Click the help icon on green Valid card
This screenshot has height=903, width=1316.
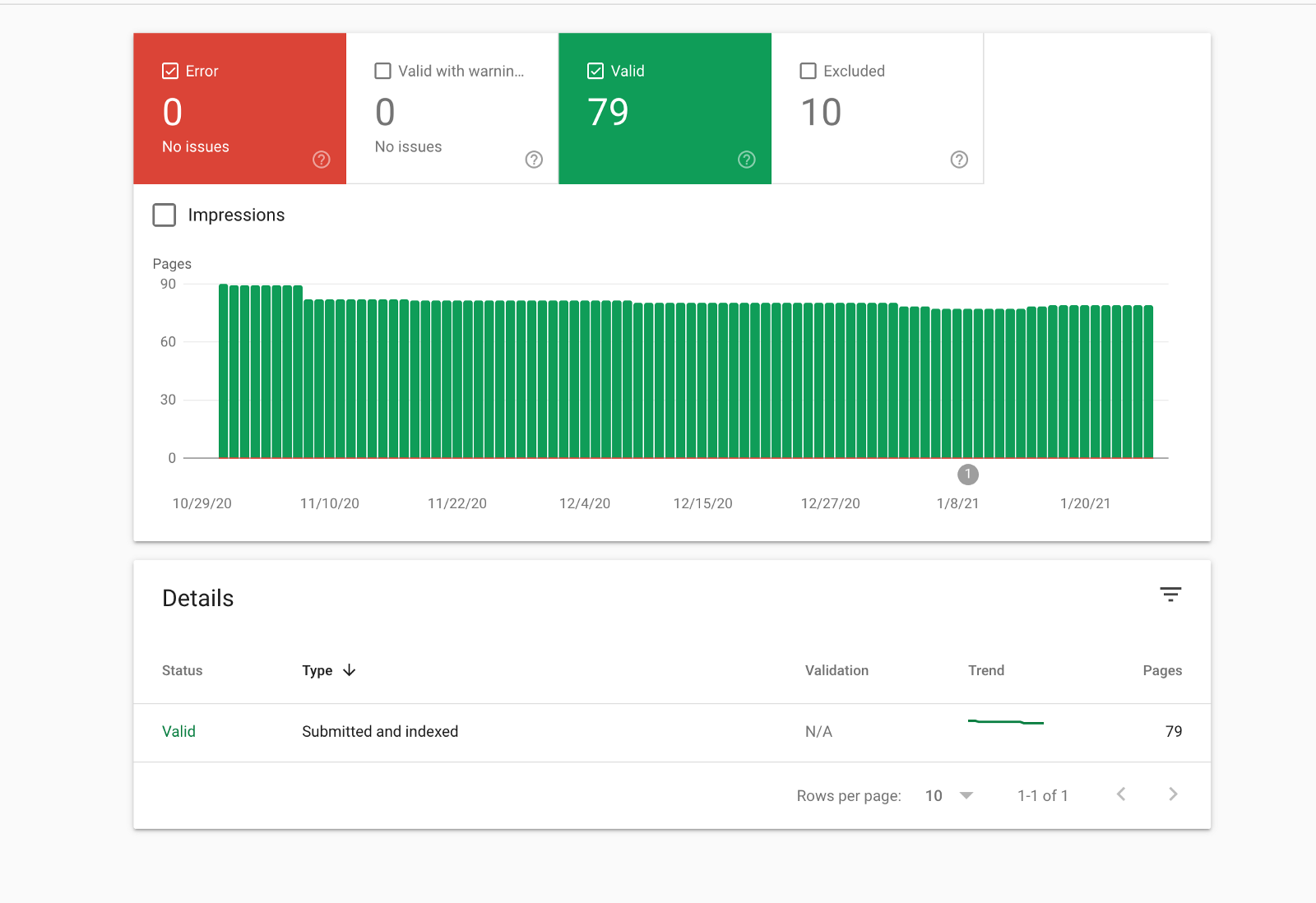coord(746,160)
